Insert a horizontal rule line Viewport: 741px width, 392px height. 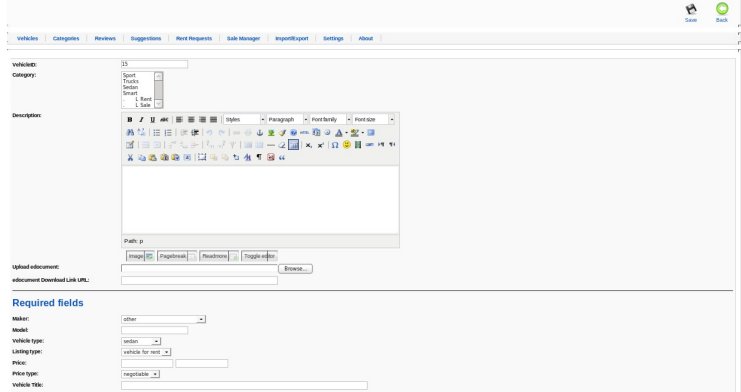[271, 145]
